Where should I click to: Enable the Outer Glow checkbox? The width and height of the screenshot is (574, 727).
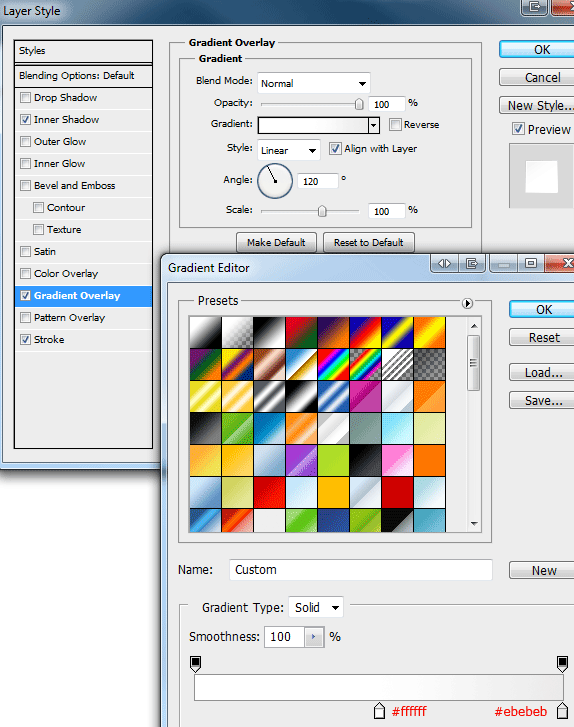[26, 141]
